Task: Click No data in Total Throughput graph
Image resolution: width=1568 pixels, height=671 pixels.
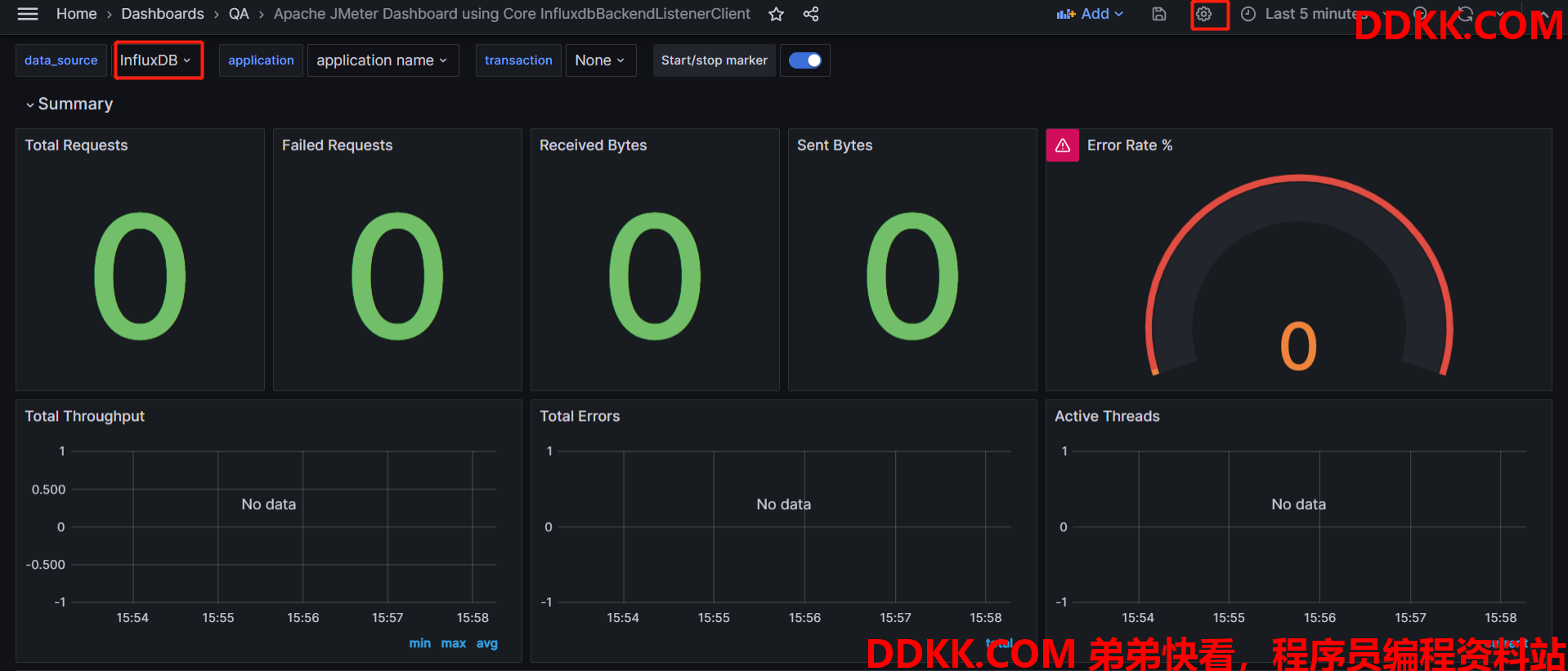Action: click(x=269, y=505)
